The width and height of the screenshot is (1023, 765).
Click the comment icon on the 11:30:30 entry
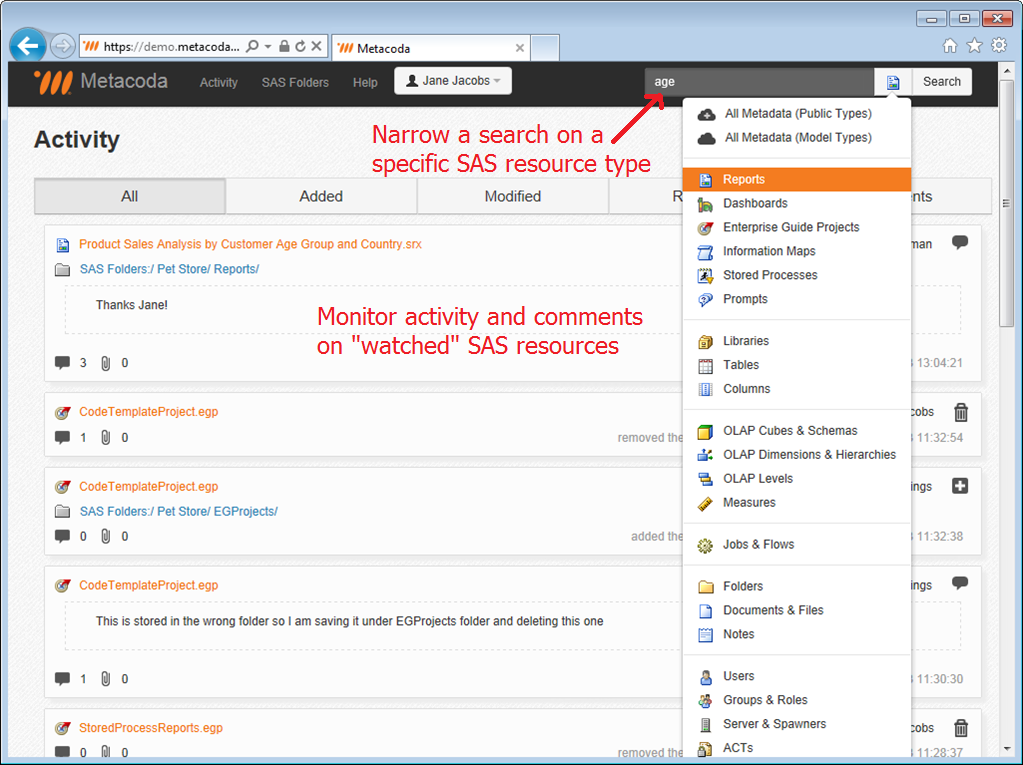point(62,679)
